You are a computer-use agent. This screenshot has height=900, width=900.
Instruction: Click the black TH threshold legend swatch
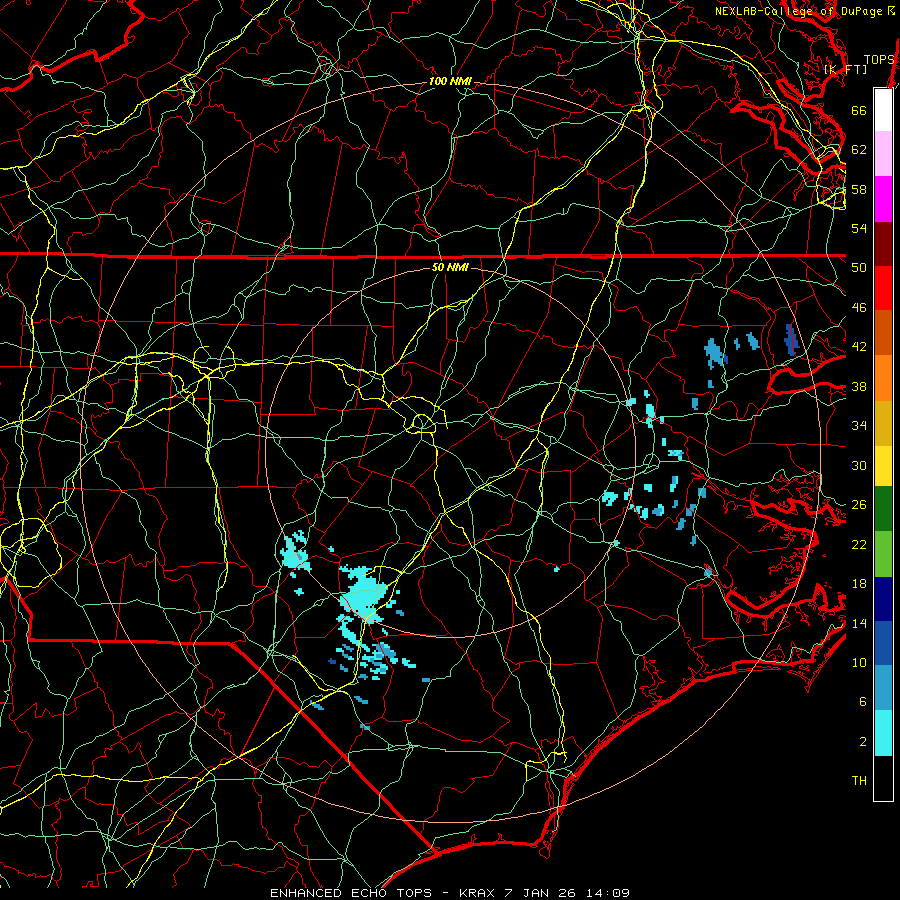(x=883, y=778)
